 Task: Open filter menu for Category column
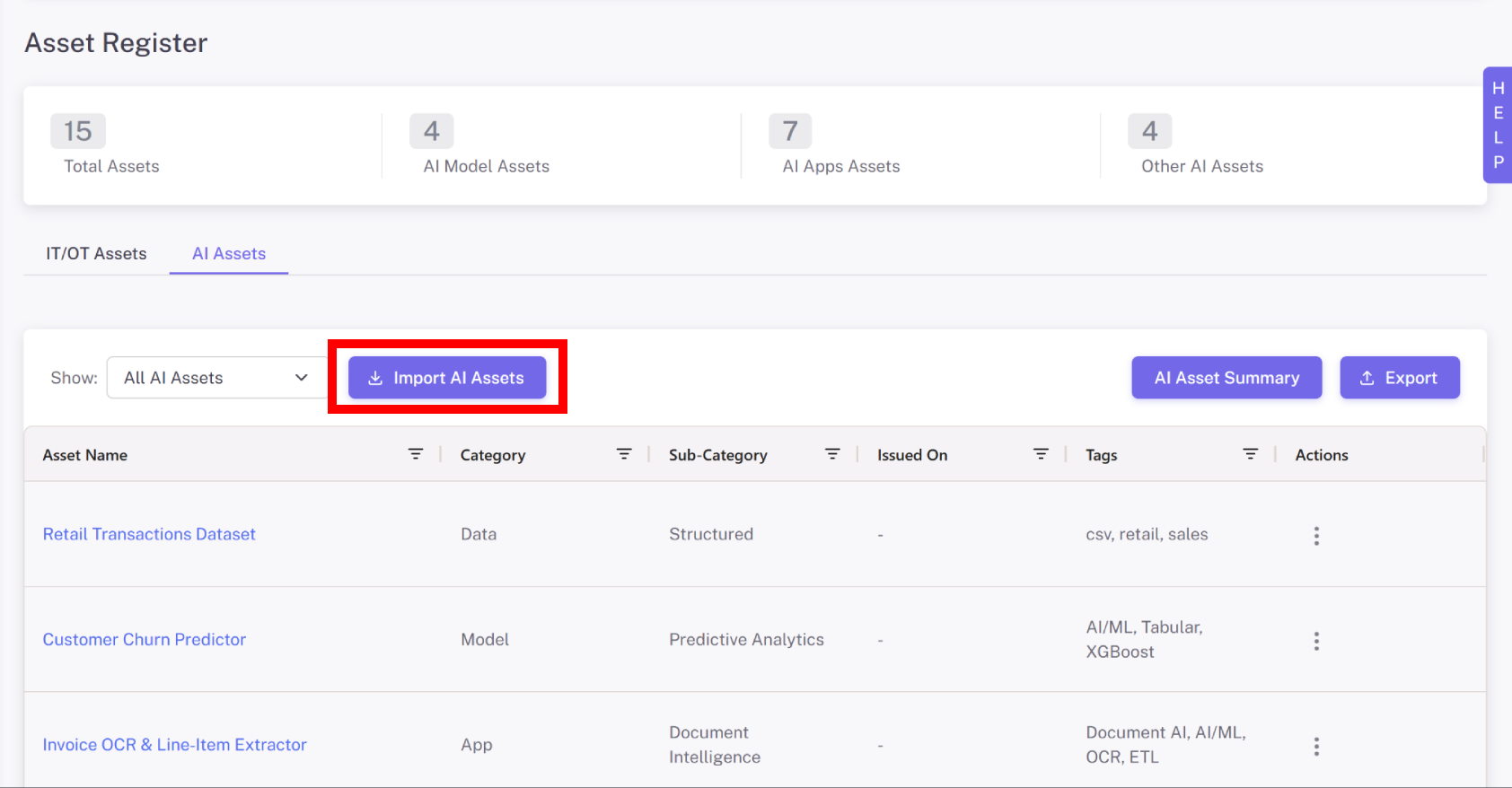624,454
